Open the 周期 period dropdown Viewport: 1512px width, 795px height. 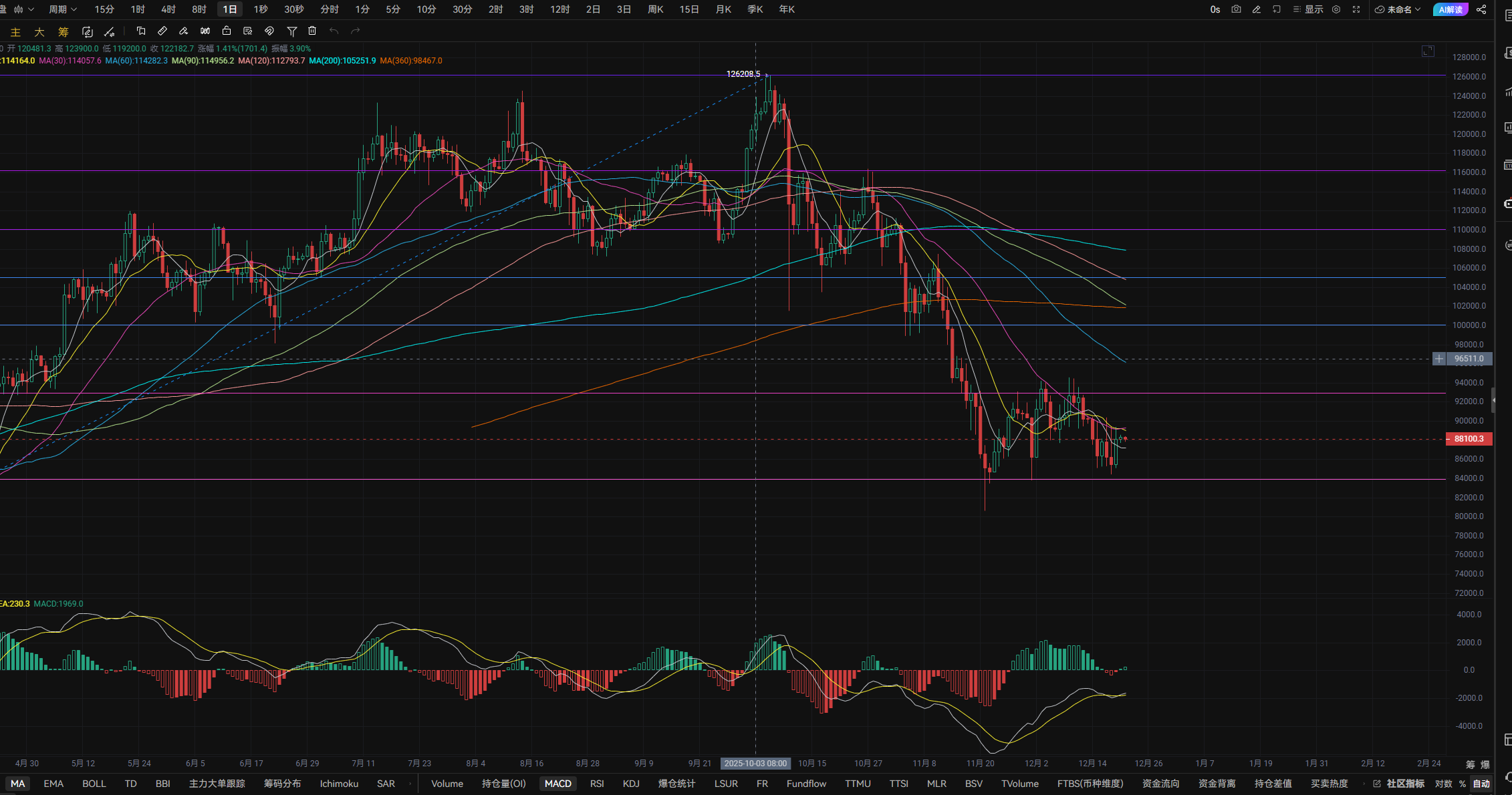pyautogui.click(x=63, y=9)
